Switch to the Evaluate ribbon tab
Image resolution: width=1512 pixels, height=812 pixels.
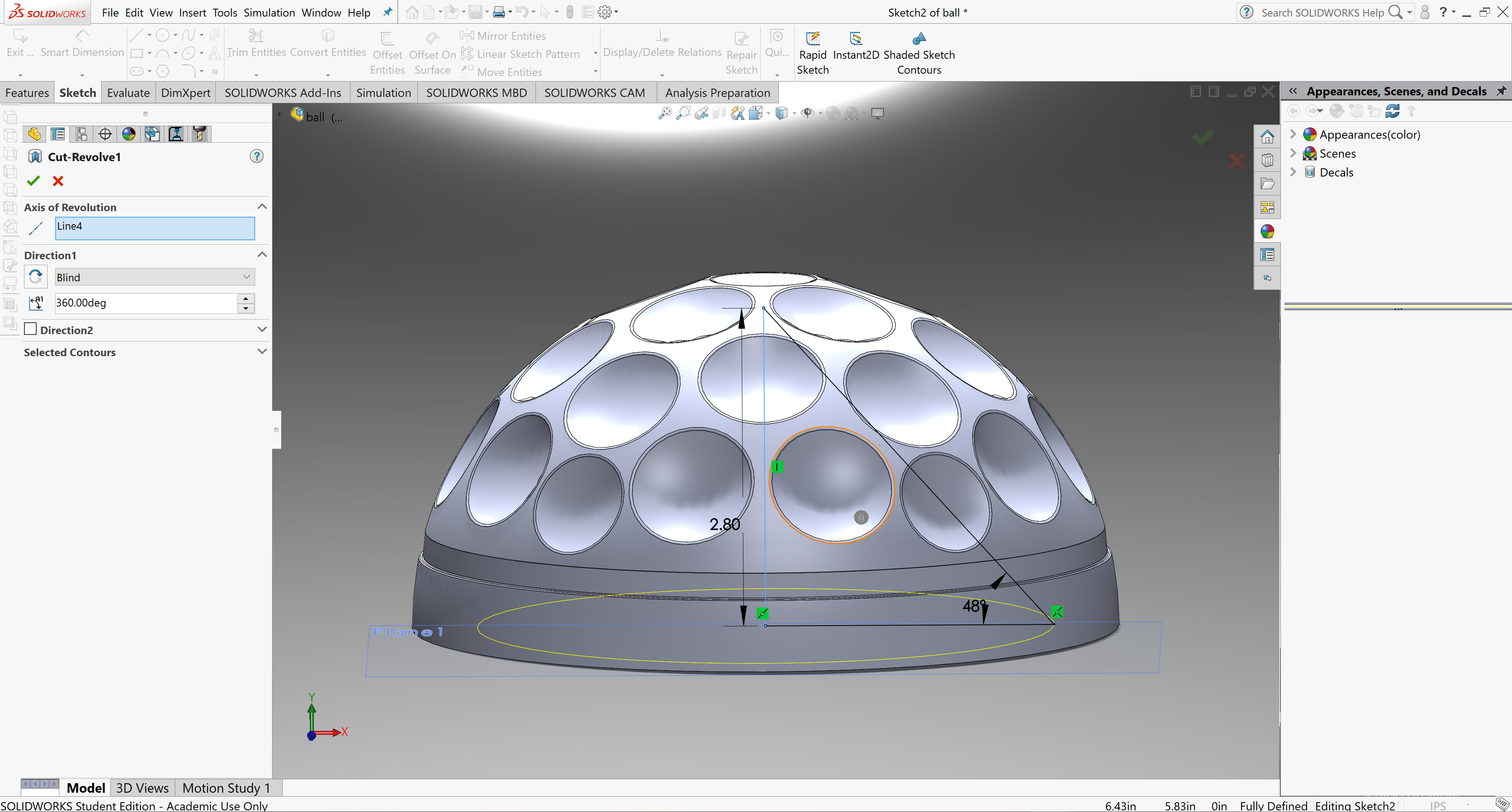(128, 93)
